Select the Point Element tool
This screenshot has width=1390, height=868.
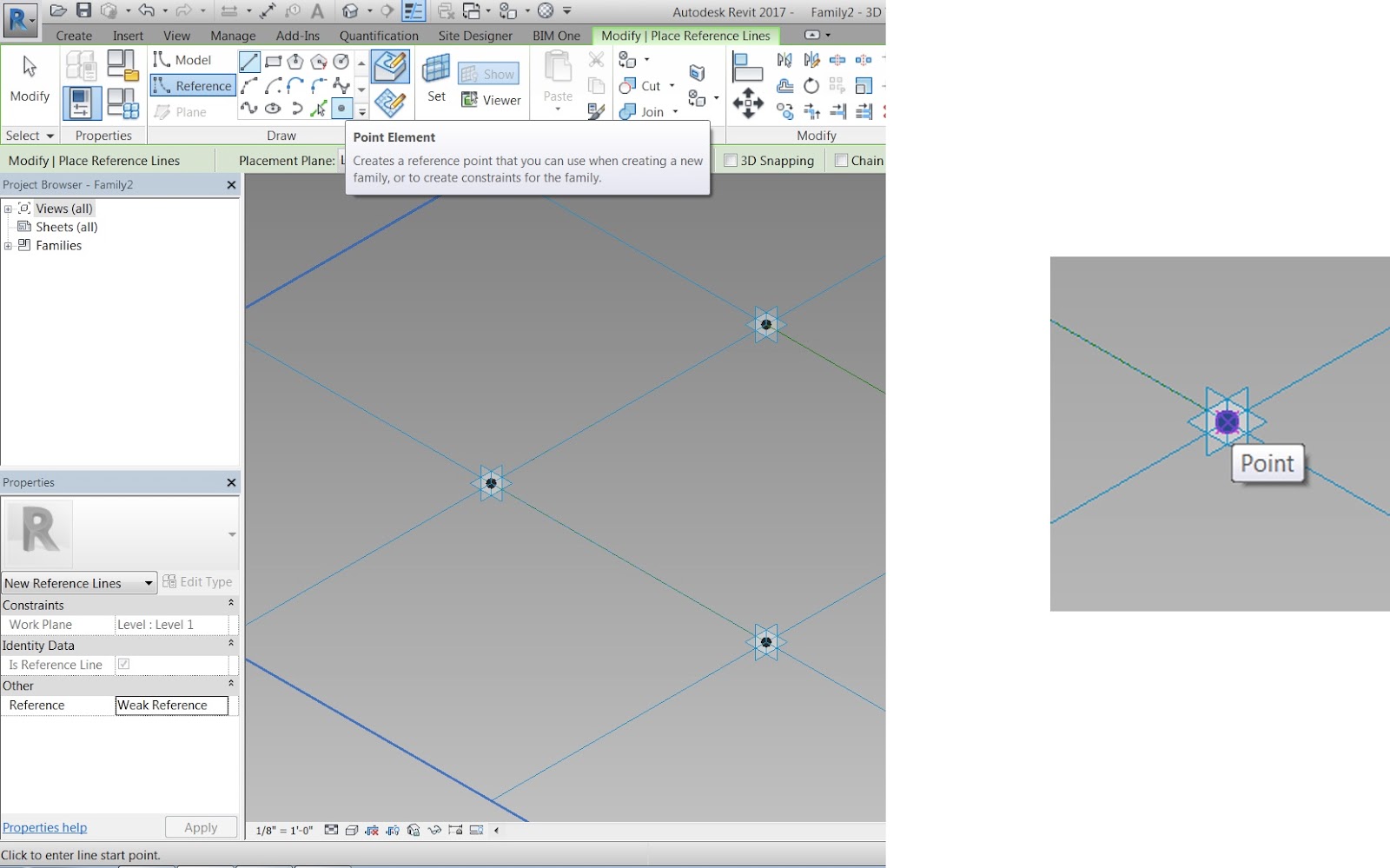coord(341,108)
